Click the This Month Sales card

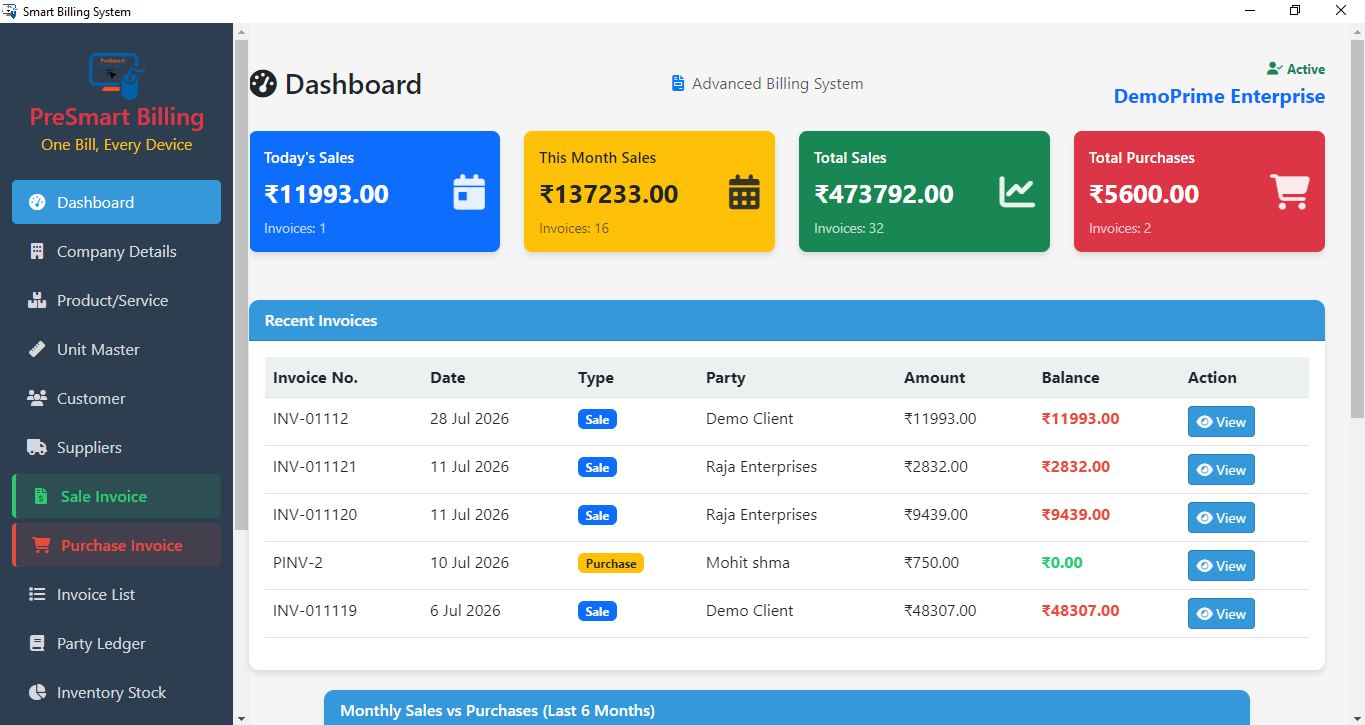coord(649,191)
